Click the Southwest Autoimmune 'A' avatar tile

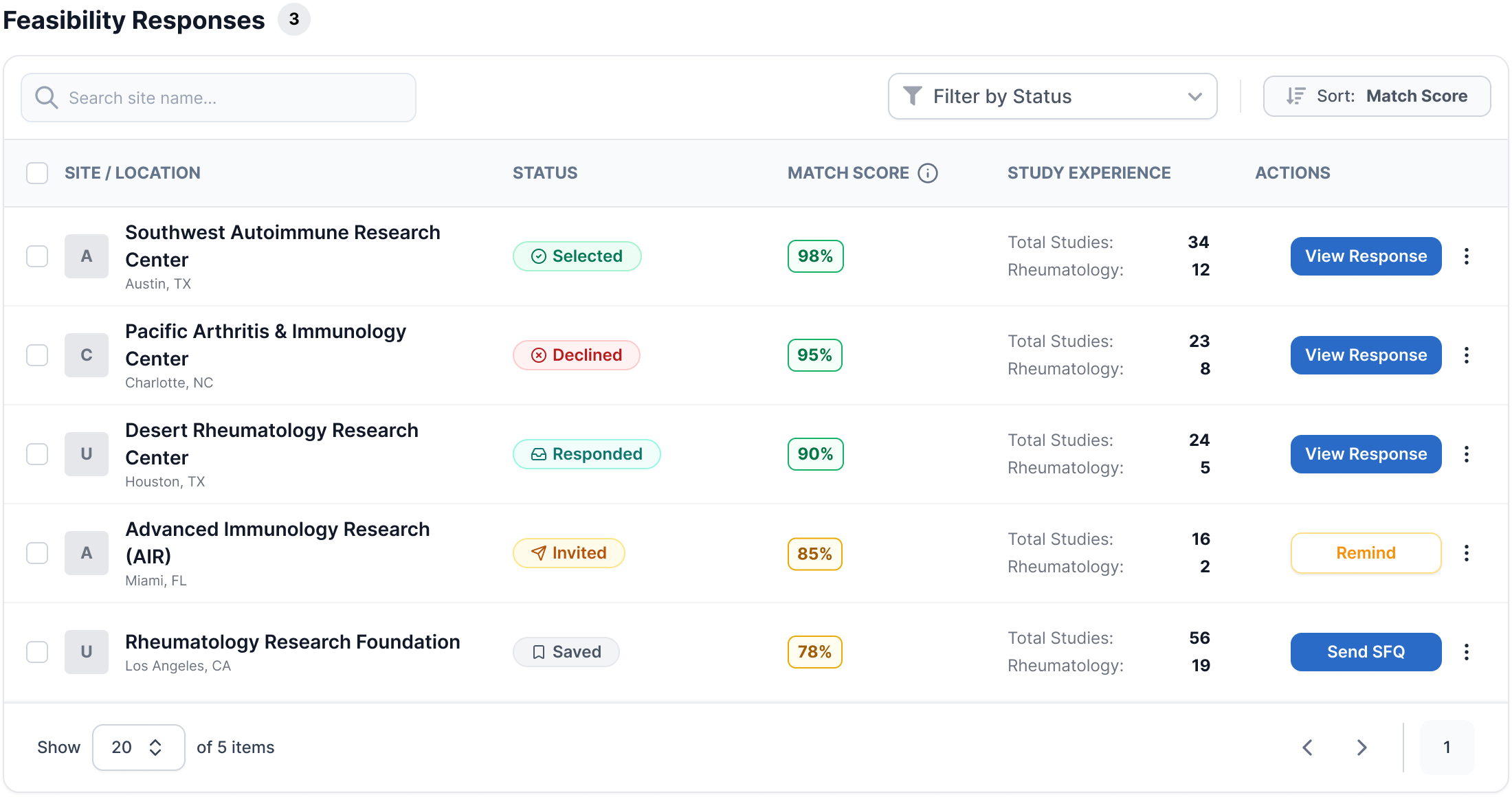87,256
